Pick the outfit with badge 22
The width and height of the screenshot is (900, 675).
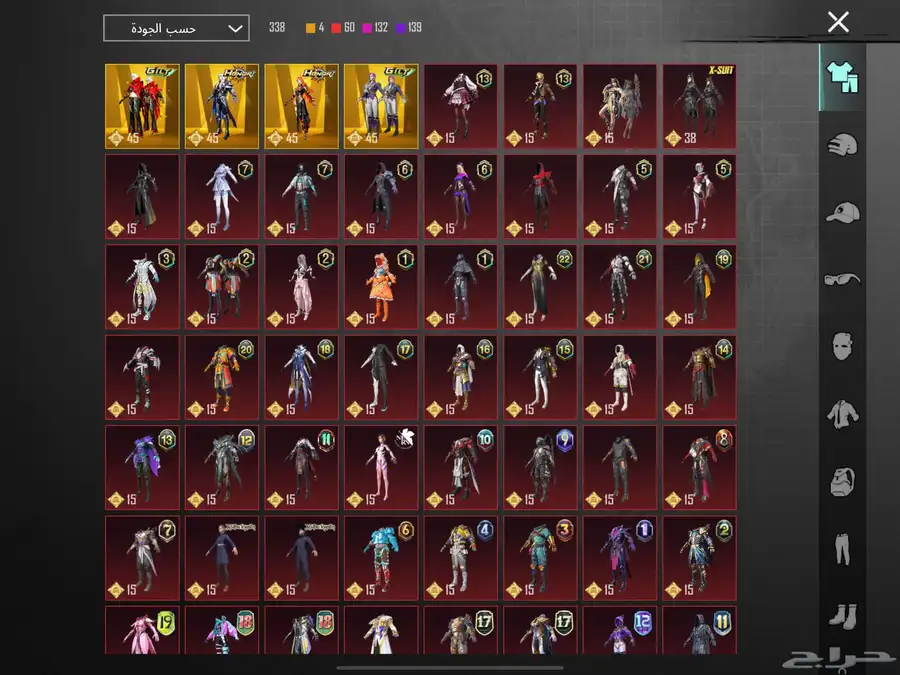tap(541, 287)
